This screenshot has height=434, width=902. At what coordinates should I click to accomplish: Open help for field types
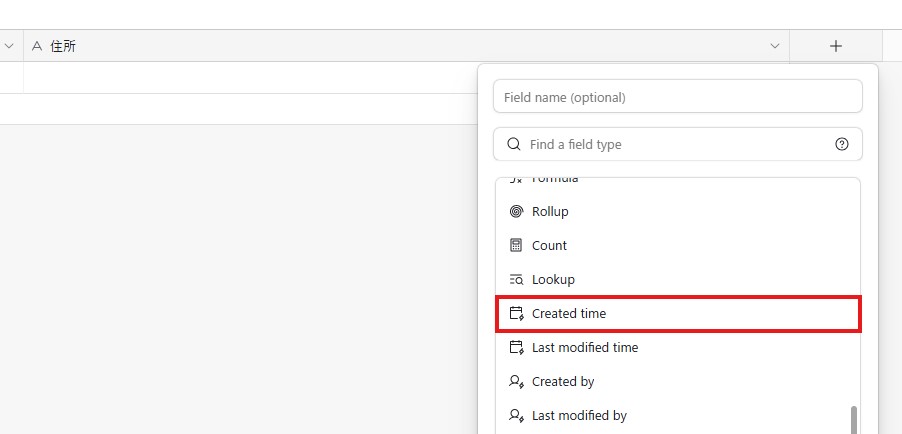pyautogui.click(x=842, y=144)
